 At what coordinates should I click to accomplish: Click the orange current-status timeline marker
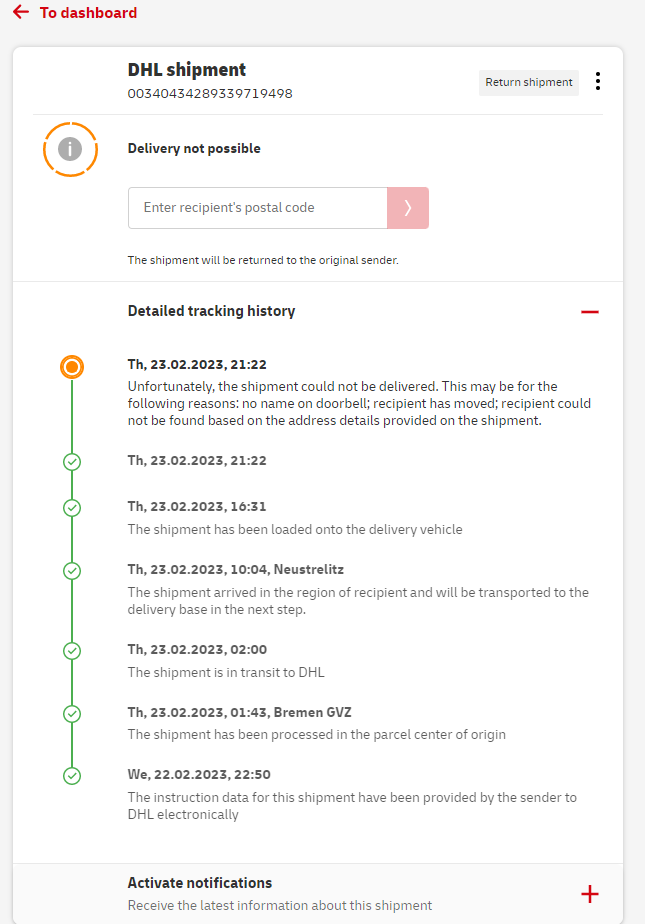coord(71,367)
